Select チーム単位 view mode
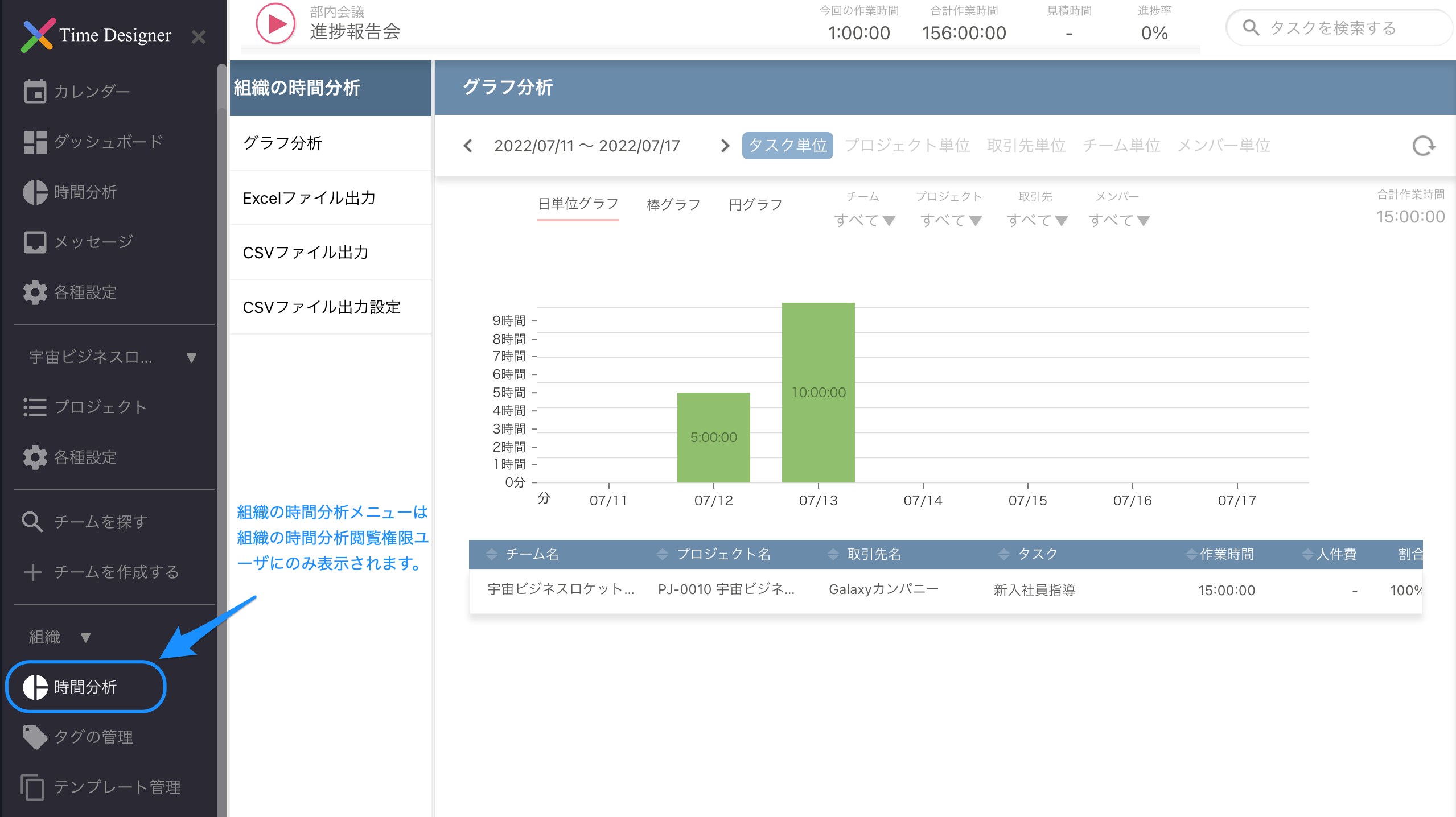1456x817 pixels. 1121,146
